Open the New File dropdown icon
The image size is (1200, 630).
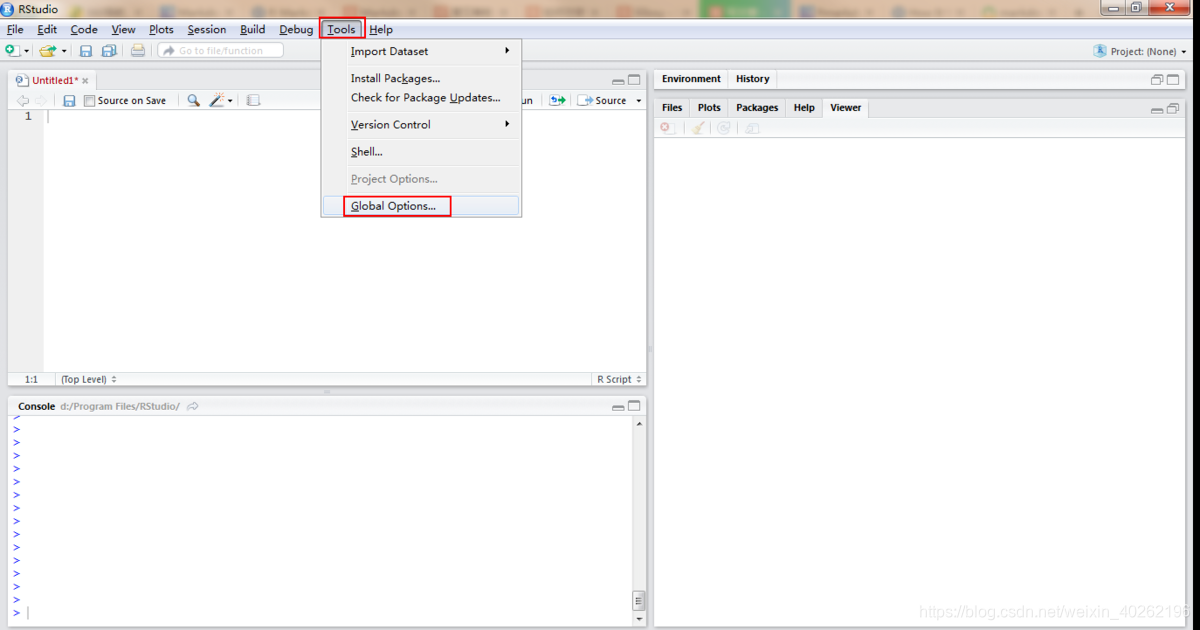coord(12,50)
